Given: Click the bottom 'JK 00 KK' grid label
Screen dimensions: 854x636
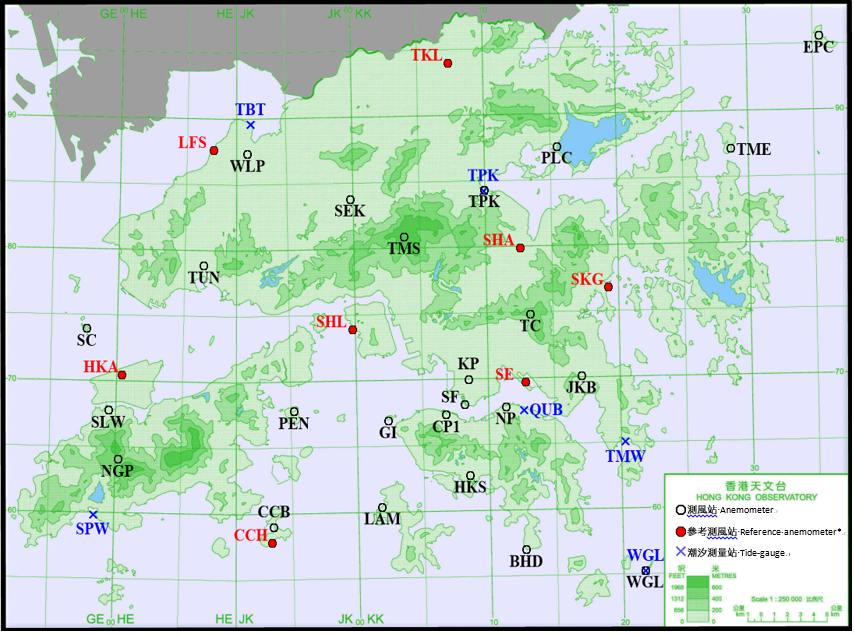Looking at the screenshot, I should [361, 619].
